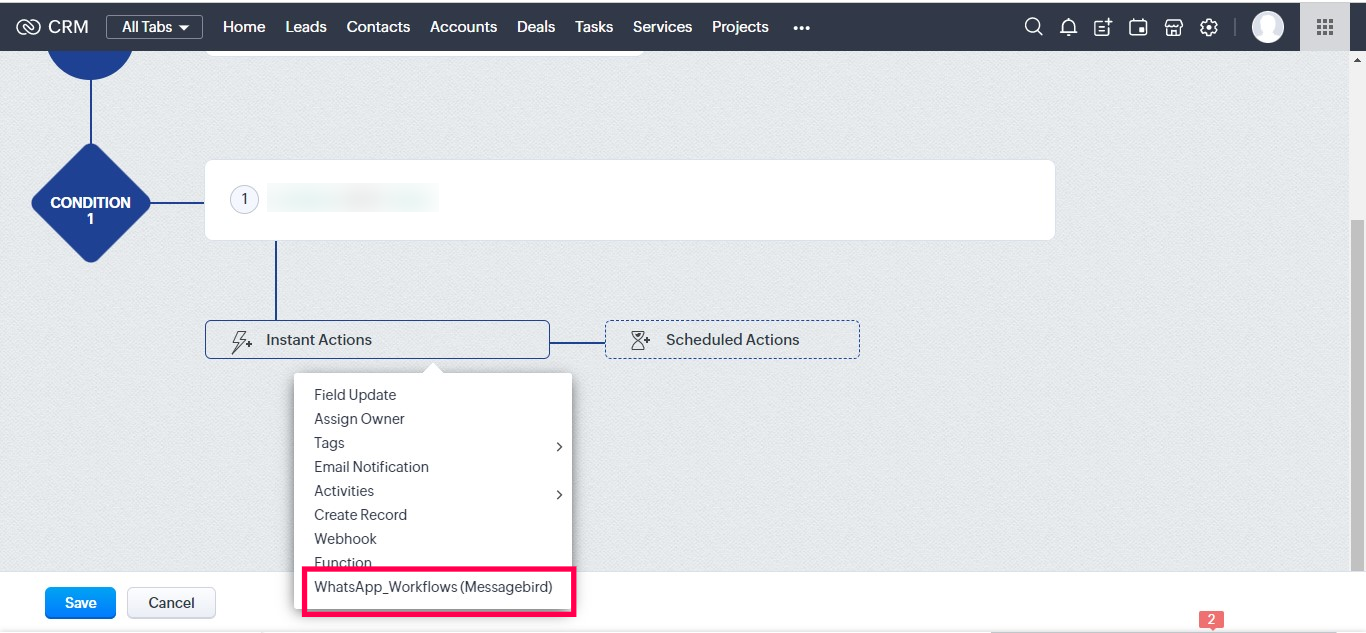Select WhatsApp_Workflows (Messagebird) action

pyautogui.click(x=433, y=587)
